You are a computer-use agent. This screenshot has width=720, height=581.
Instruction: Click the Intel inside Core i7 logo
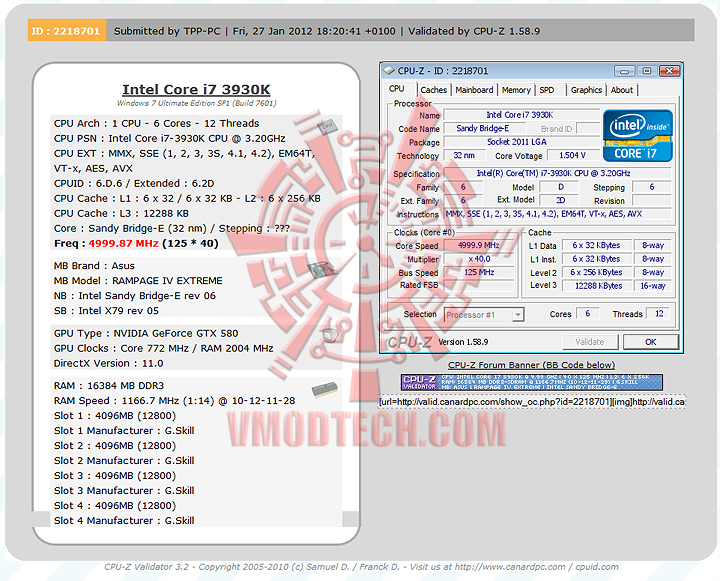click(x=638, y=135)
